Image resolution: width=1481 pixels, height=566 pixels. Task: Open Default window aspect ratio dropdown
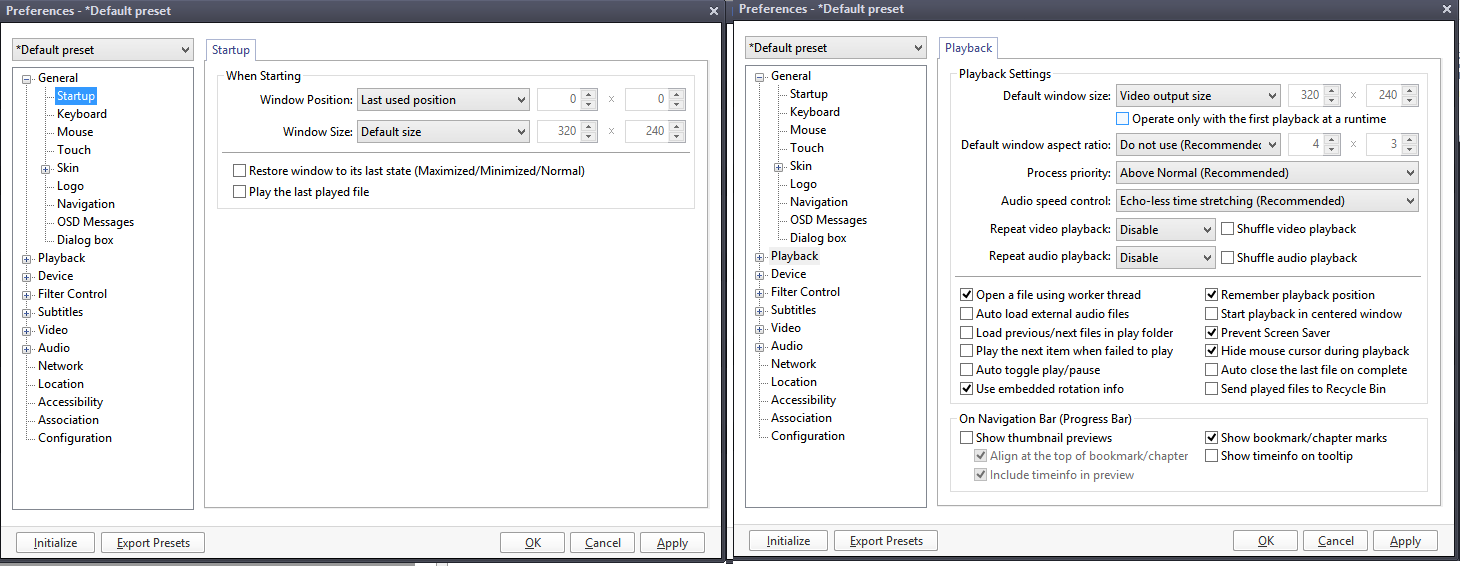(1198, 145)
